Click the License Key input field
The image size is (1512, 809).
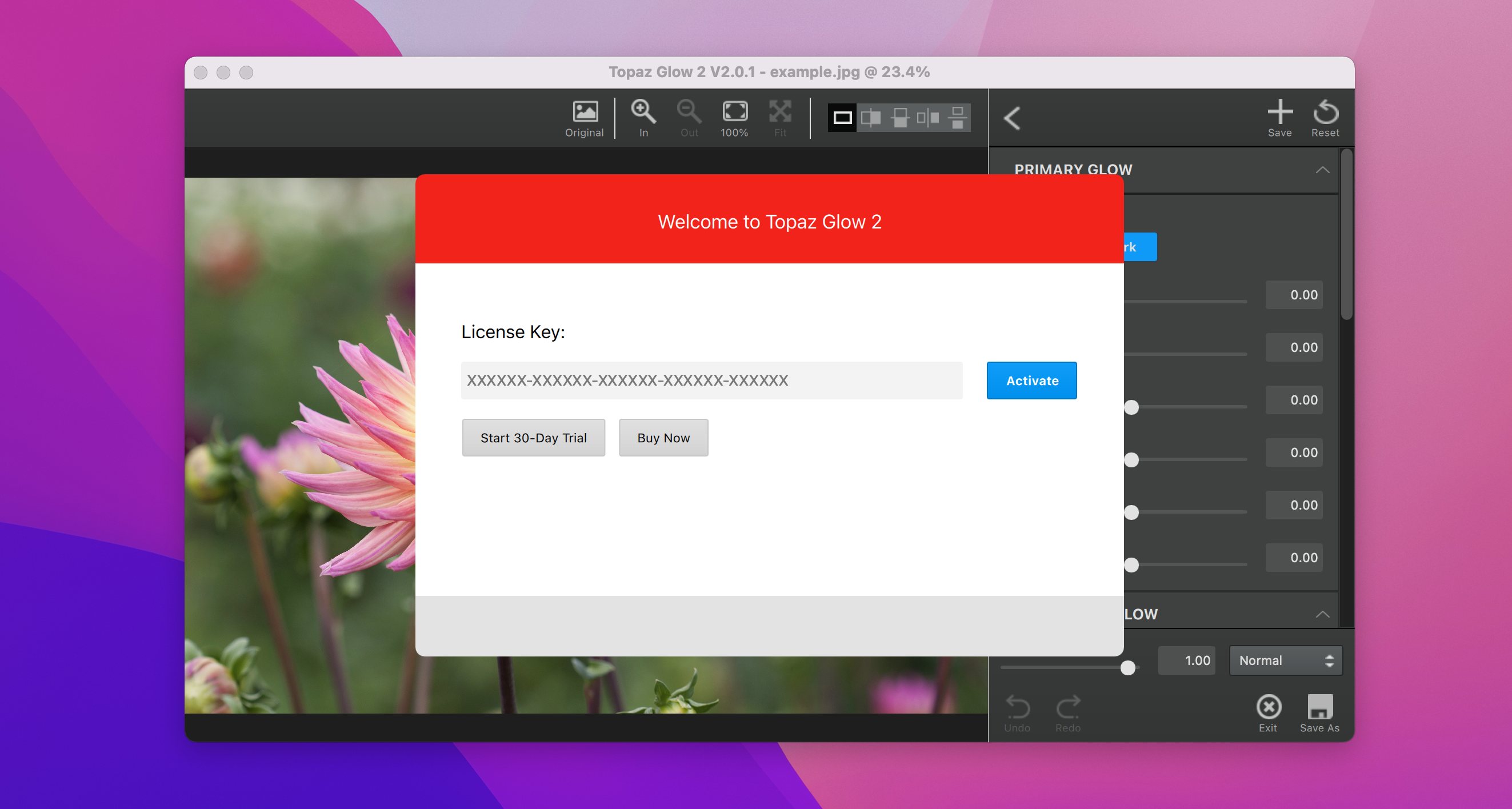711,380
